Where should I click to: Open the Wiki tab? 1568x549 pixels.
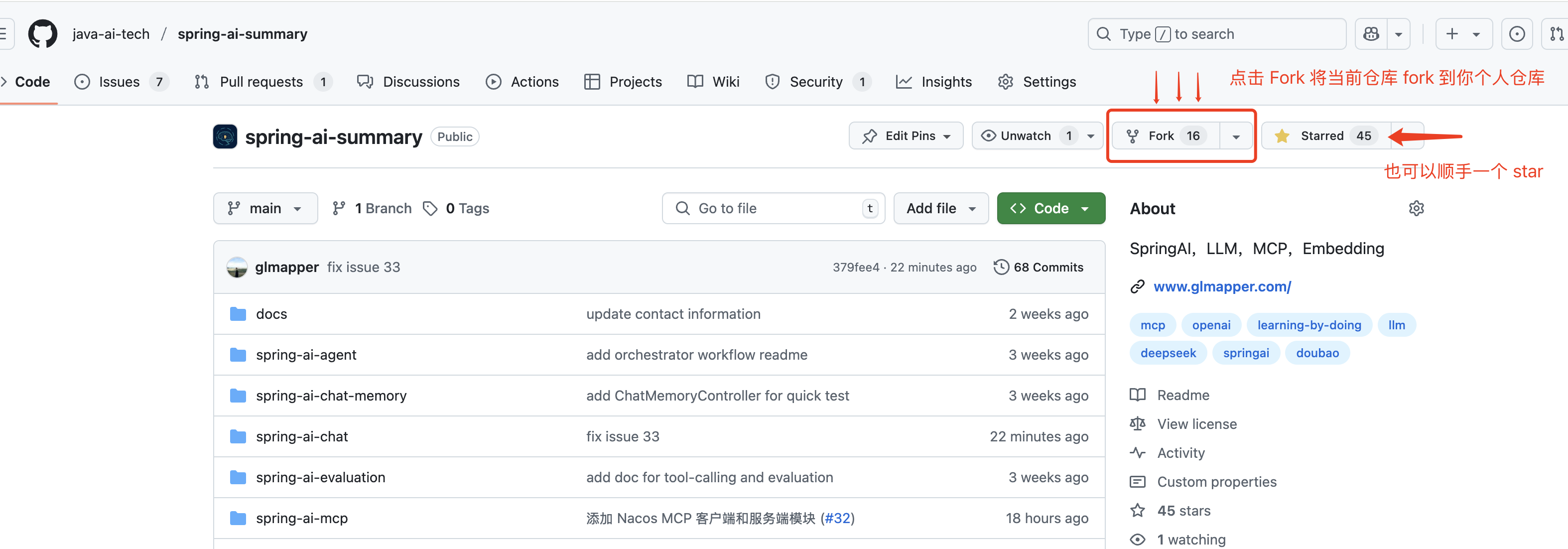[713, 82]
